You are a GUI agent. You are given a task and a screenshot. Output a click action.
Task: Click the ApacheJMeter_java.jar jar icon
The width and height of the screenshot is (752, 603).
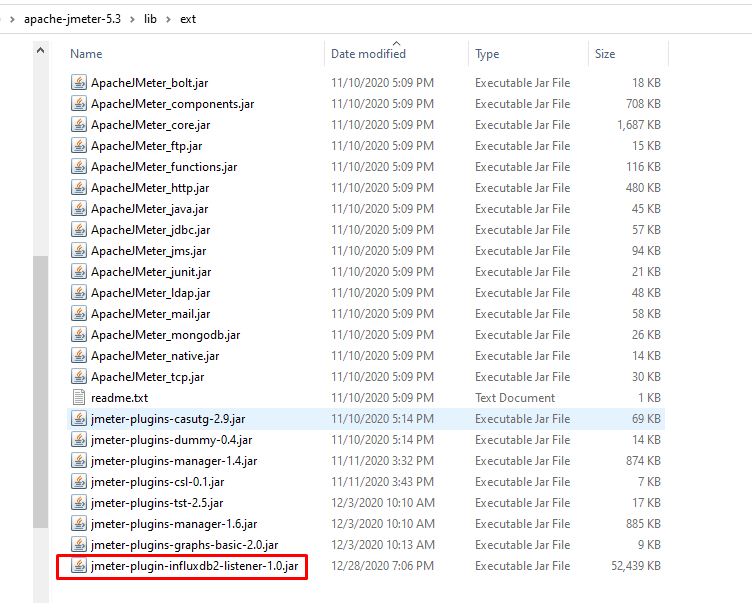pyautogui.click(x=79, y=209)
